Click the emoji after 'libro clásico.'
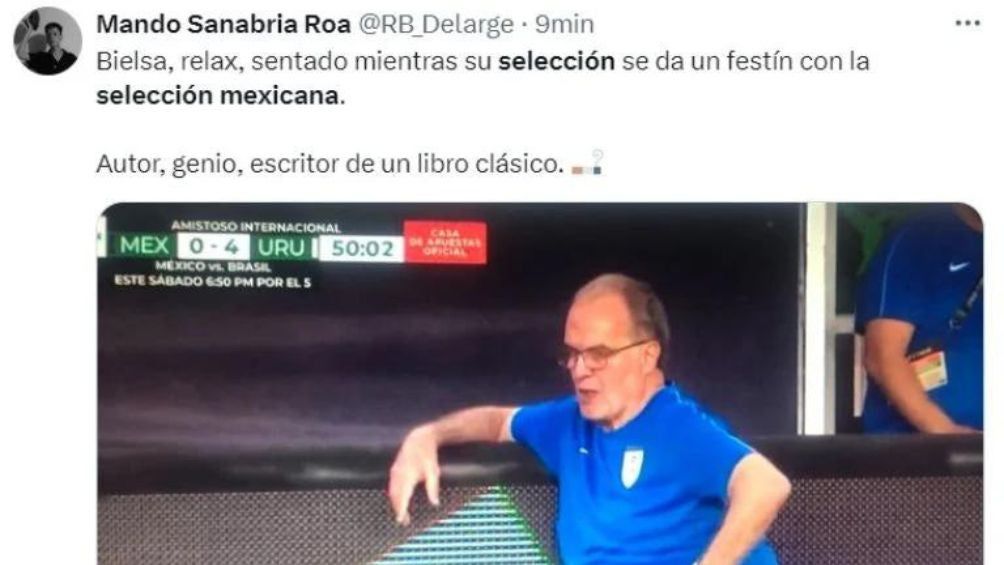1004x565 pixels. [588, 163]
